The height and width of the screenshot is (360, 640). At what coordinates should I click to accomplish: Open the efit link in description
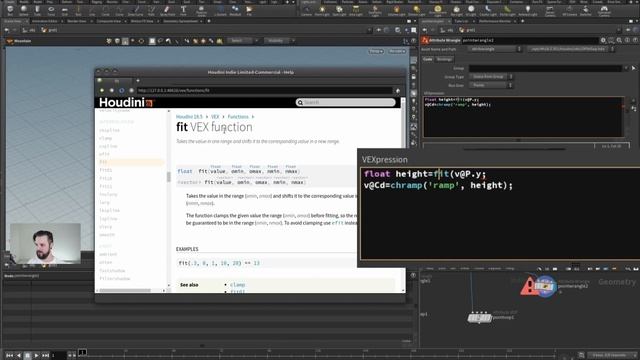pyautogui.click(x=338, y=223)
